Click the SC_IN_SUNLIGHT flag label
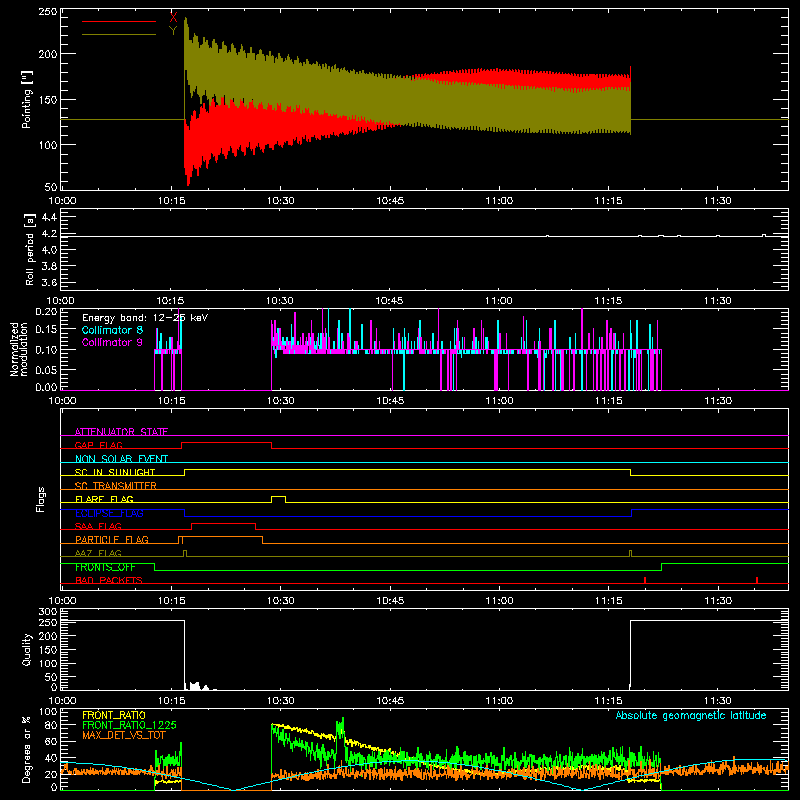Viewport: 800px width, 800px height. pos(115,472)
